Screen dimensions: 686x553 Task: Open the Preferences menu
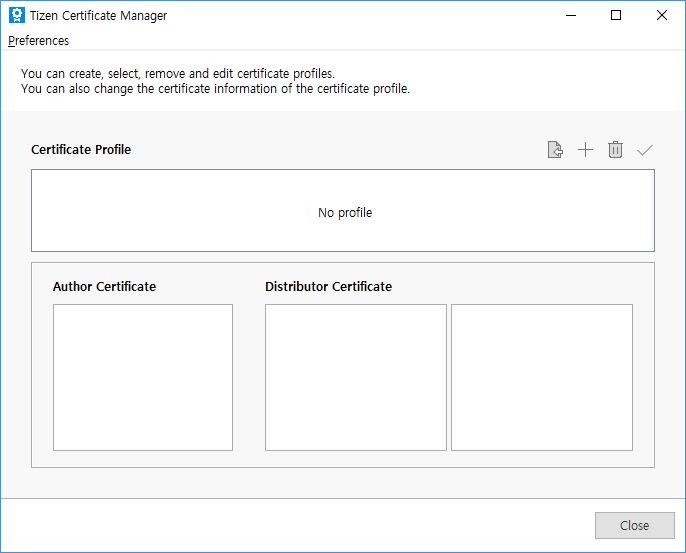click(x=39, y=41)
